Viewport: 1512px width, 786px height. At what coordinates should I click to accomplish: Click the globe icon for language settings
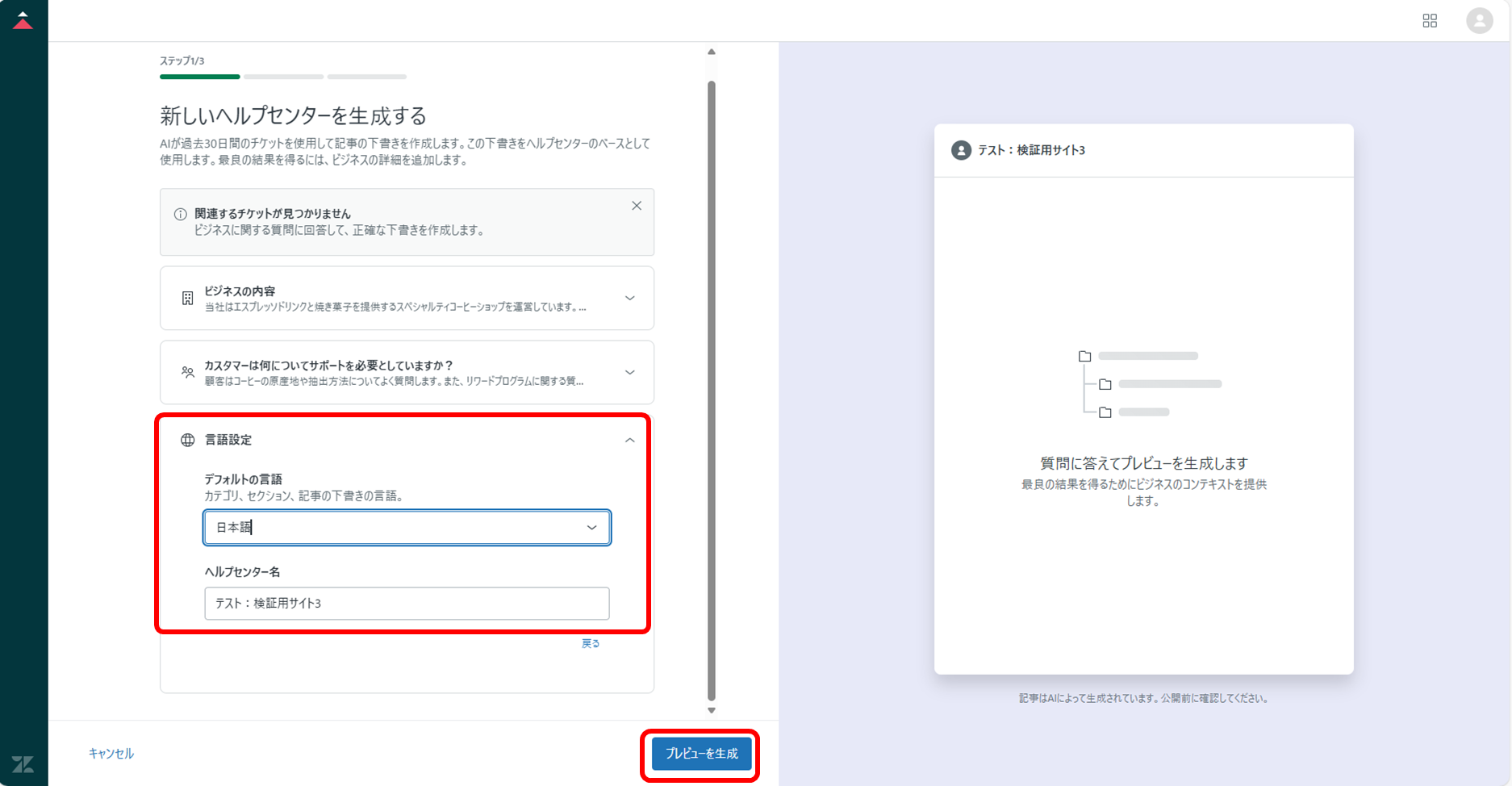click(x=187, y=440)
